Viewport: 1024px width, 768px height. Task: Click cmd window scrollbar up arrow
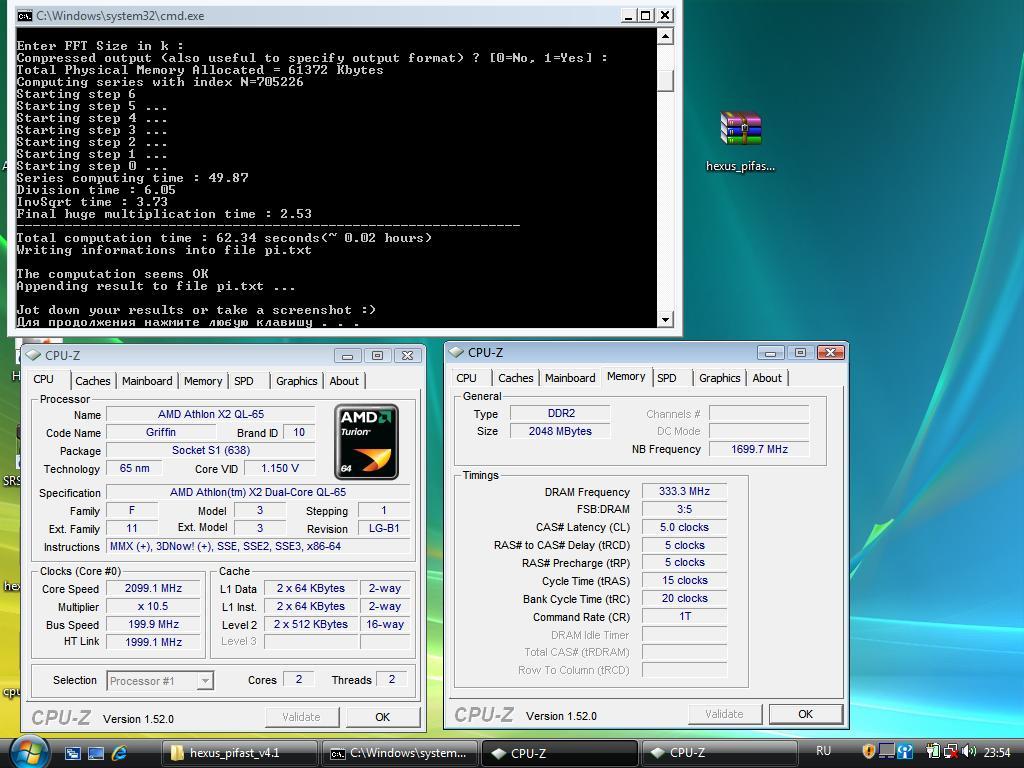pyautogui.click(x=665, y=36)
